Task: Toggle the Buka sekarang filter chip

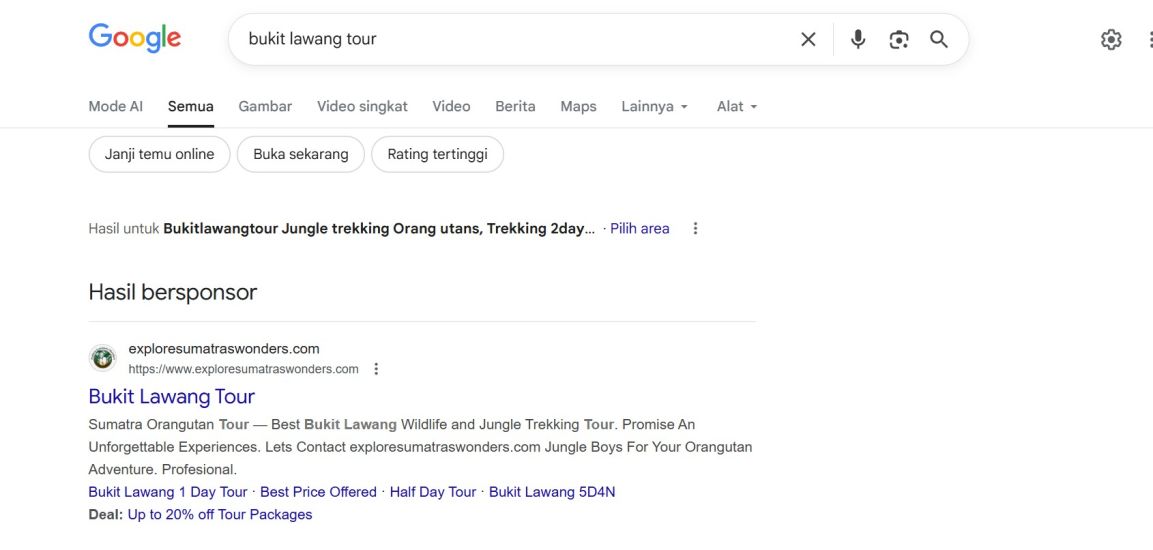Action: (x=301, y=154)
